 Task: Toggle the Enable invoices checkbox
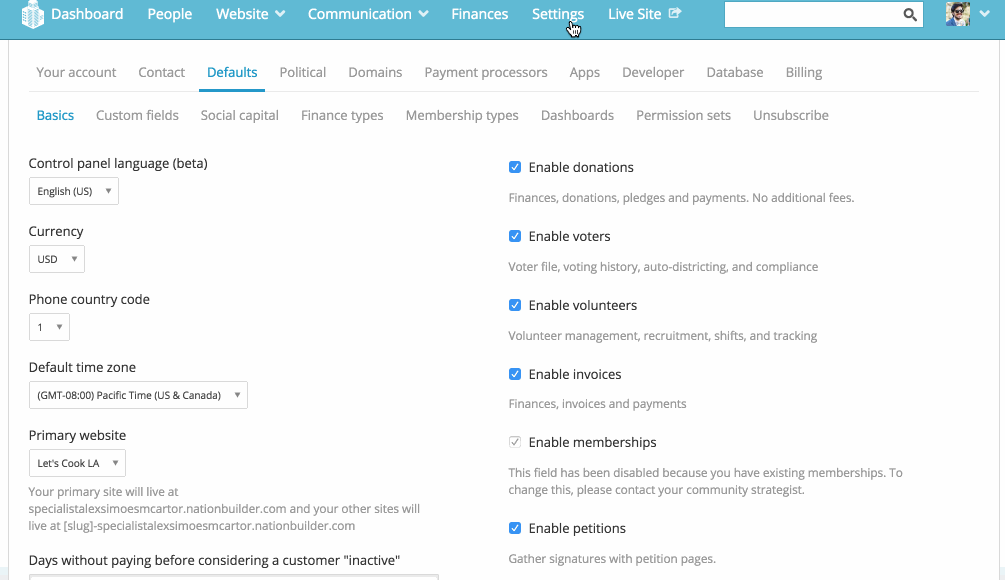515,374
